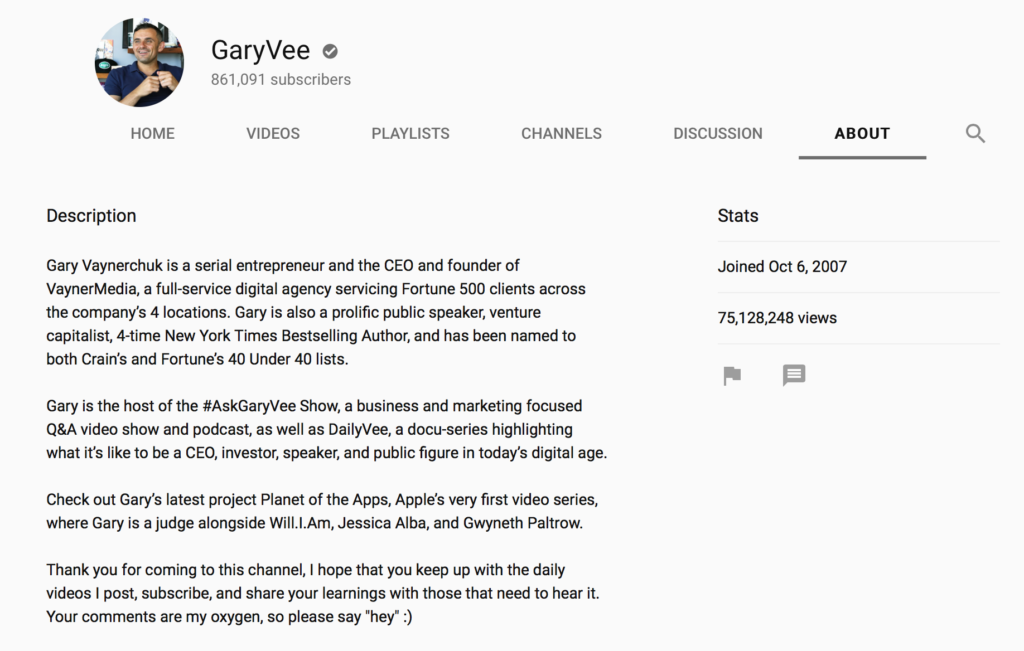Click the search magnifier icon in channel tabs
1024x651 pixels.
coord(975,134)
